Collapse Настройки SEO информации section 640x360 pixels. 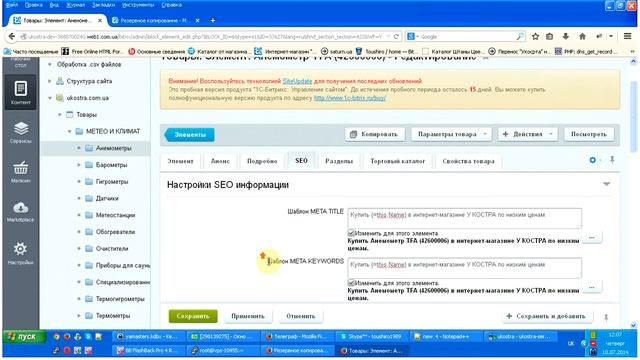(607, 184)
